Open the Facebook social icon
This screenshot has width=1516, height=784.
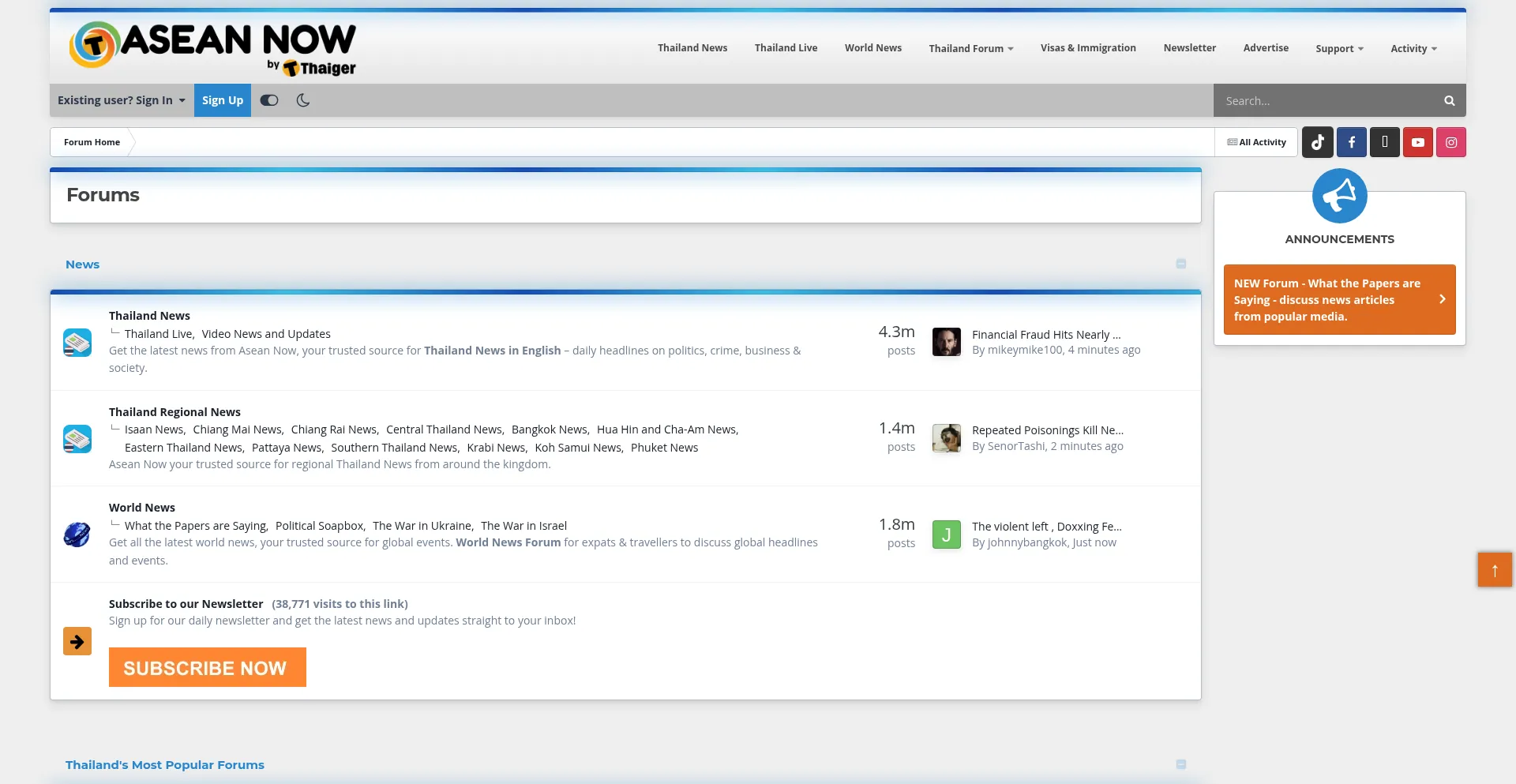pyautogui.click(x=1352, y=142)
